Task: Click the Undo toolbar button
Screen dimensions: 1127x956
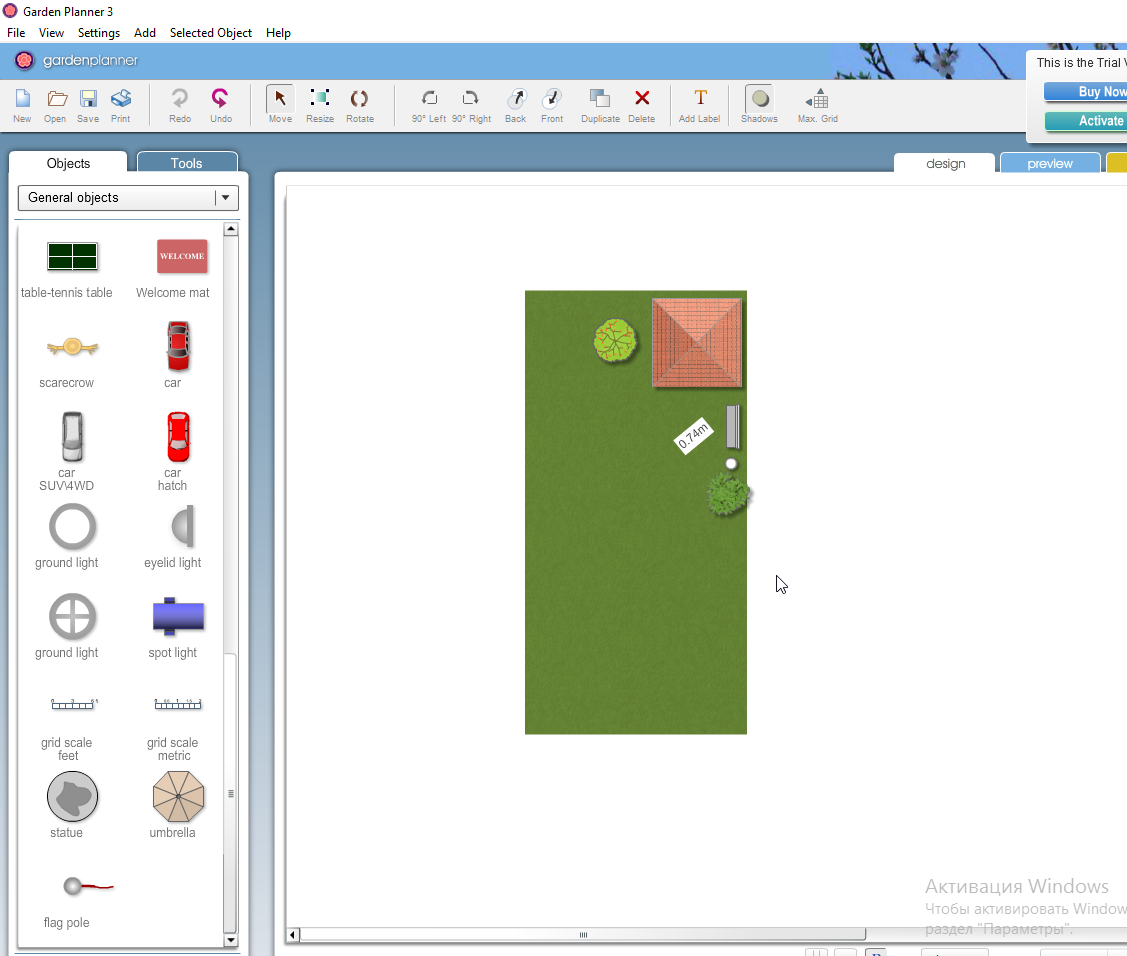Action: pyautogui.click(x=221, y=106)
